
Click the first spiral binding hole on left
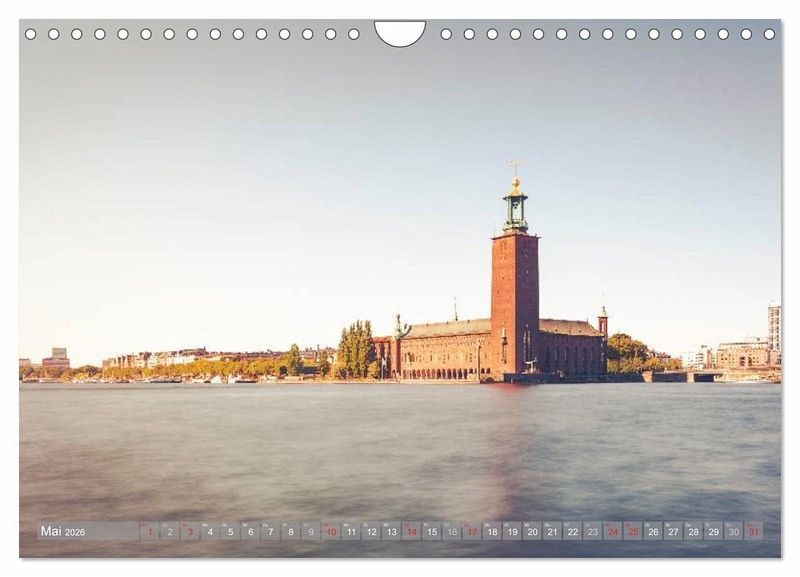tap(30, 34)
